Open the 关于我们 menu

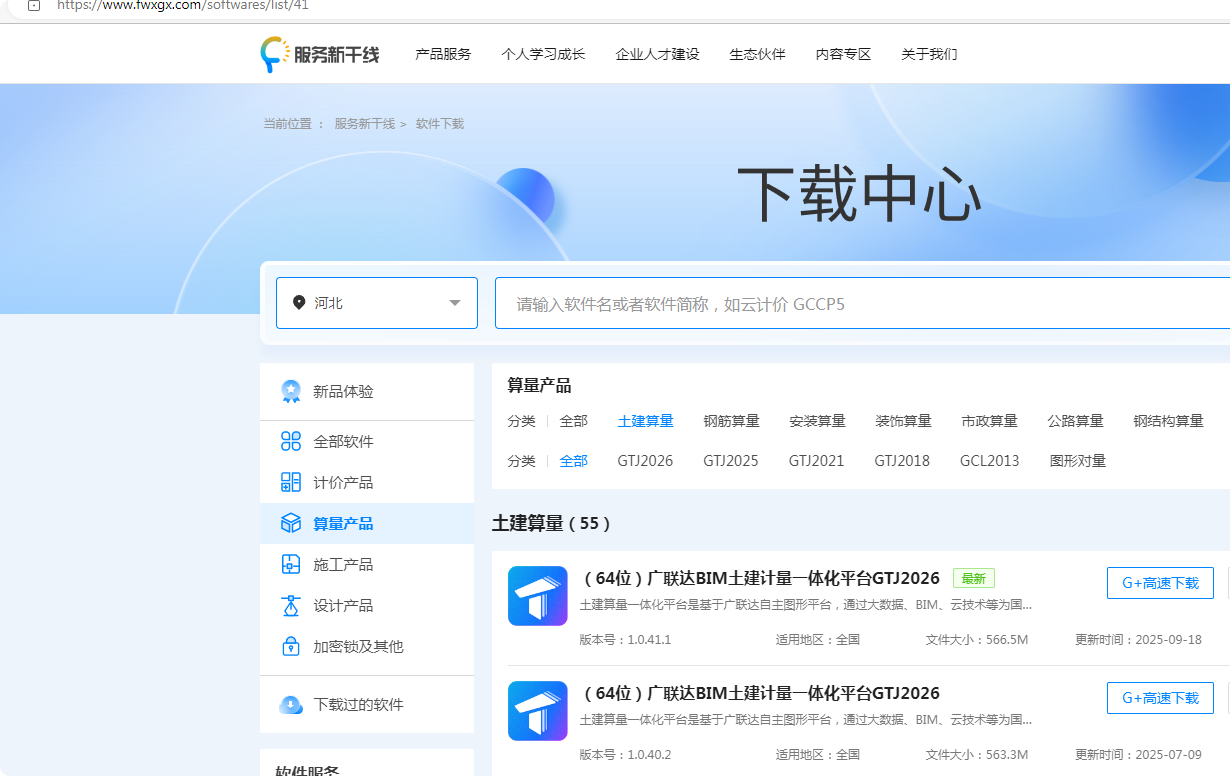(x=929, y=54)
